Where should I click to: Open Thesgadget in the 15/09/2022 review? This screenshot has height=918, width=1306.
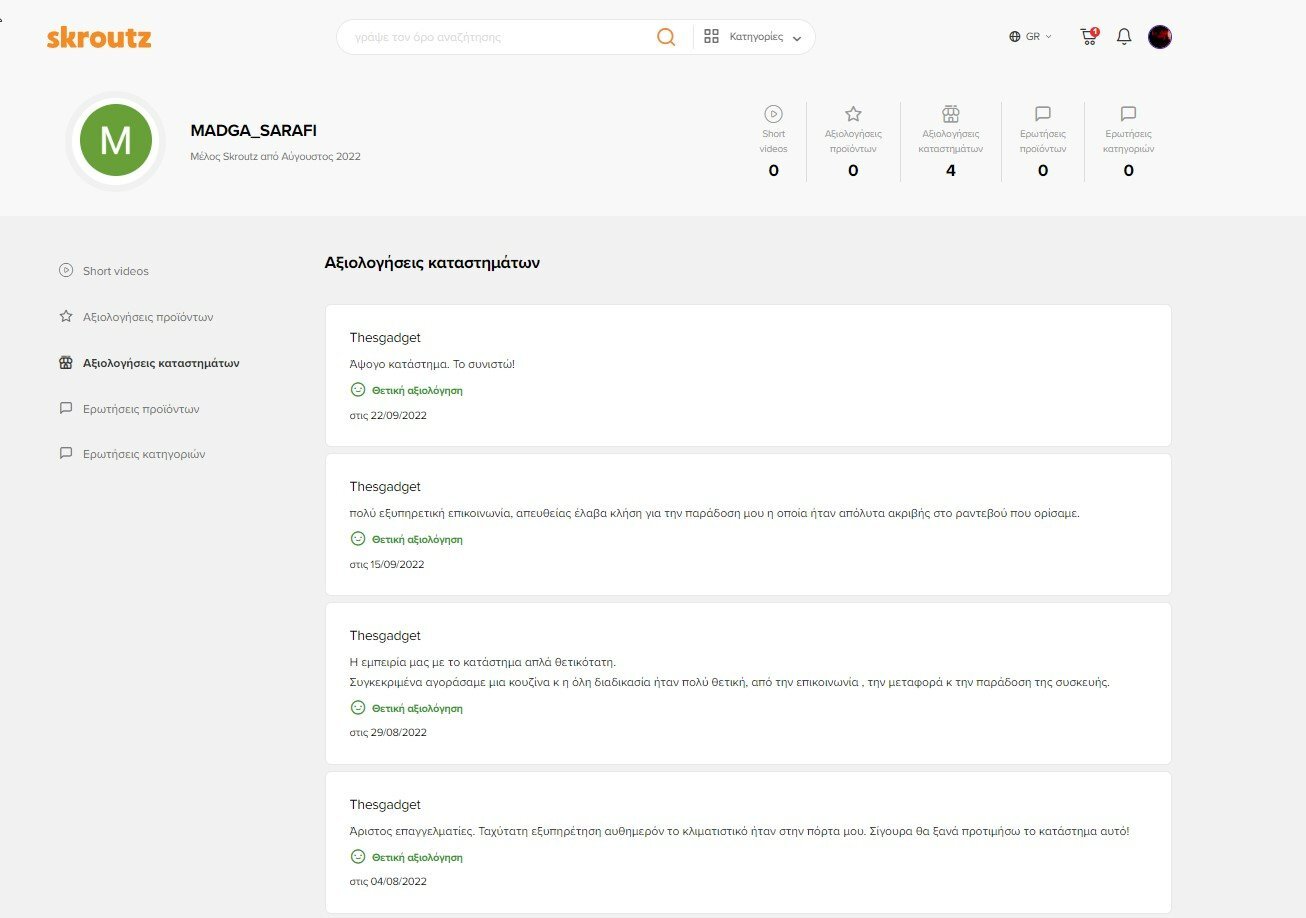[385, 487]
